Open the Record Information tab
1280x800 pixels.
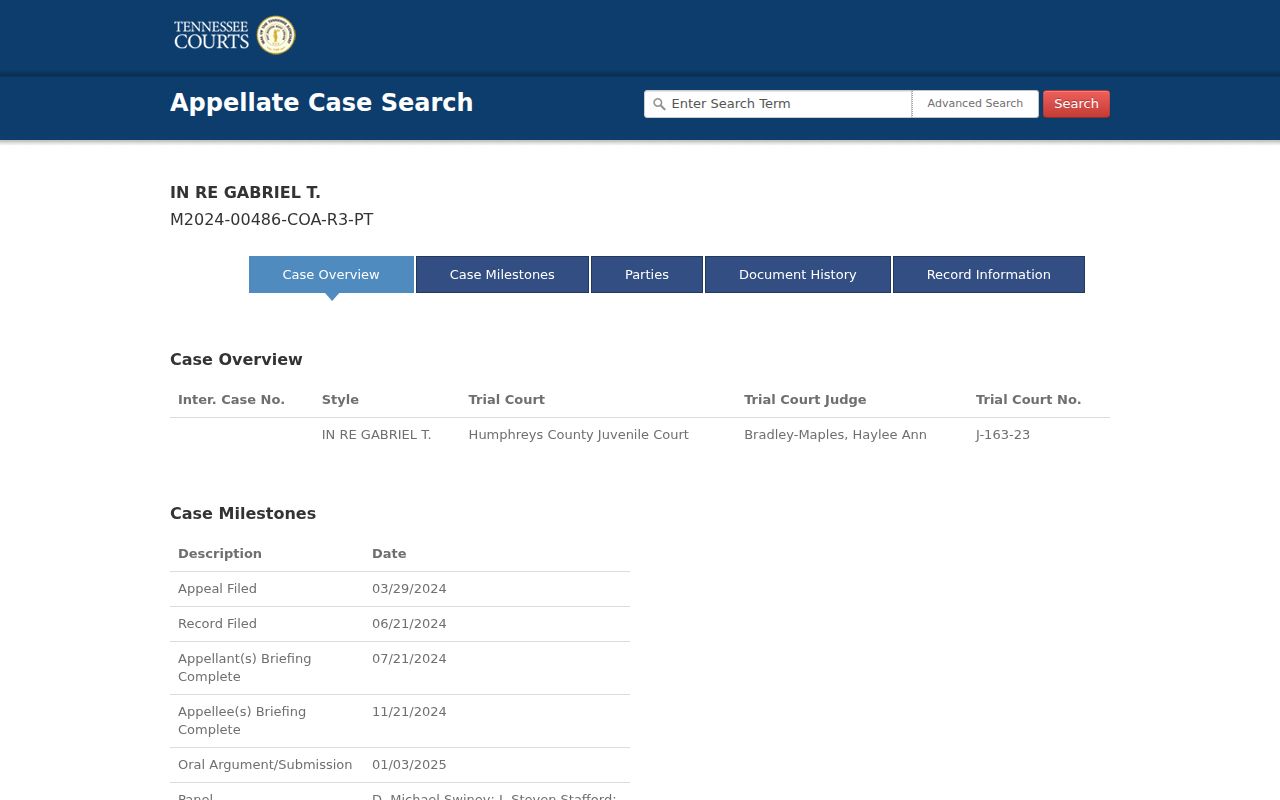tap(989, 274)
